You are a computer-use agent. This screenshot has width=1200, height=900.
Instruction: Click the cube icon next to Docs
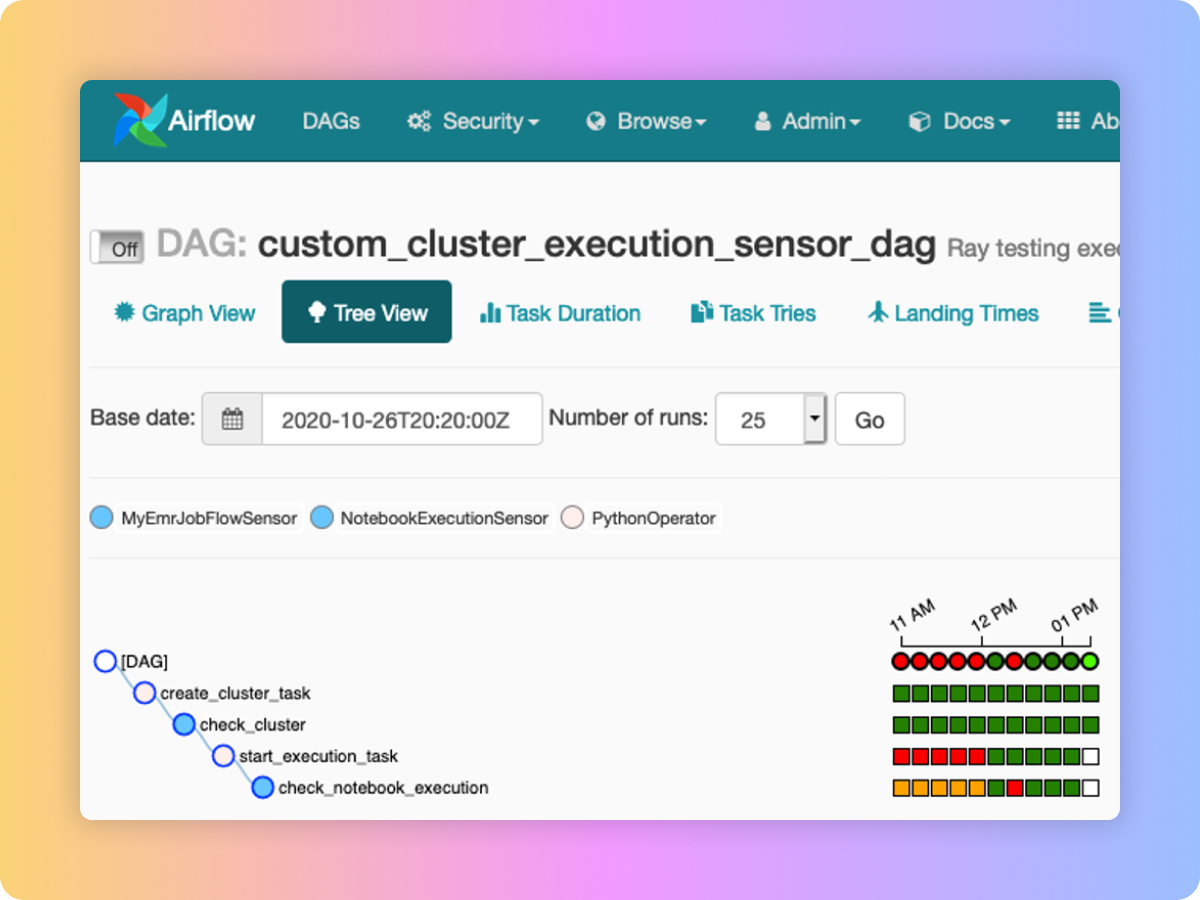[918, 120]
